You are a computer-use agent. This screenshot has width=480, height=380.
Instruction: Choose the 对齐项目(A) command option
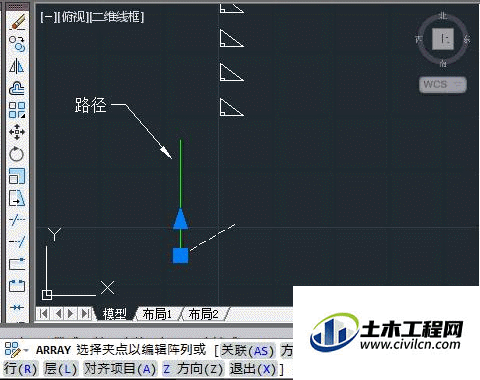pyautogui.click(x=120, y=369)
